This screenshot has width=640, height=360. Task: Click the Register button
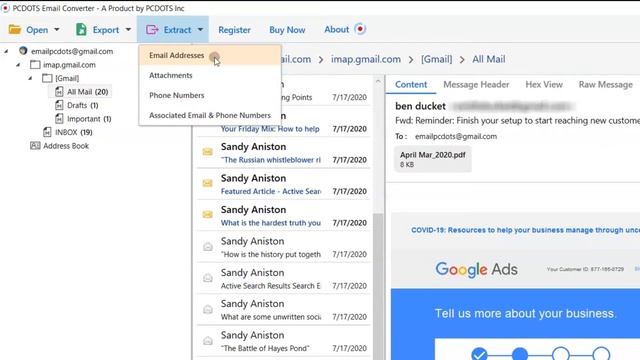234,30
